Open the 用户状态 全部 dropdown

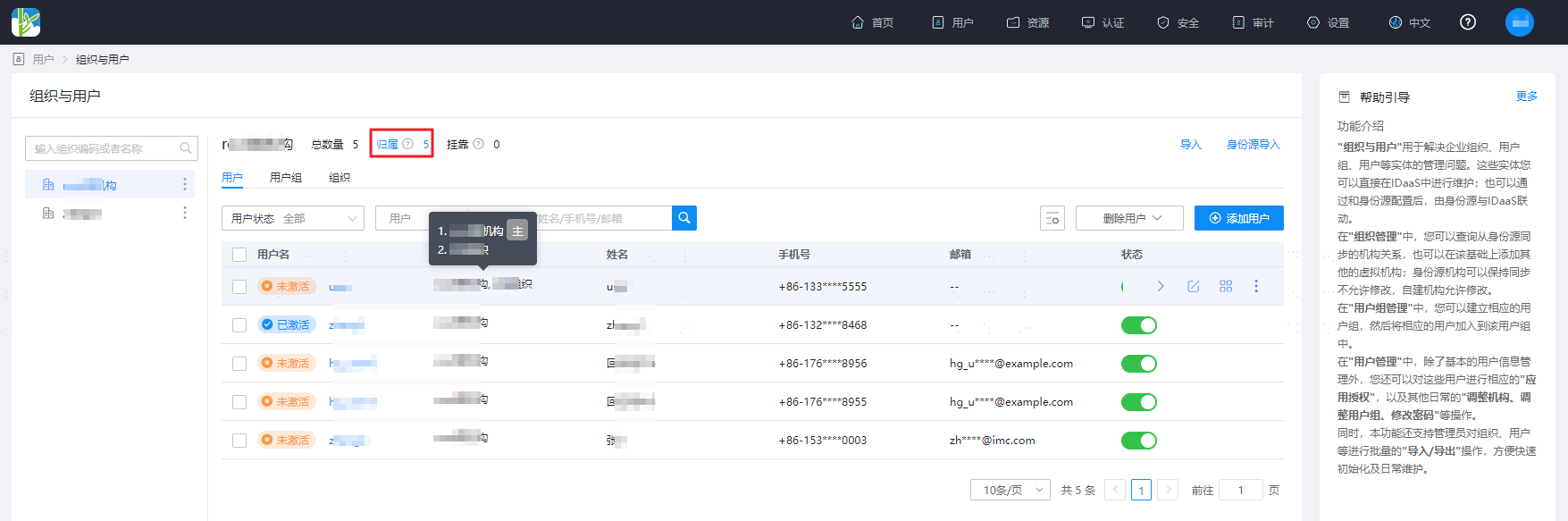coord(293,218)
